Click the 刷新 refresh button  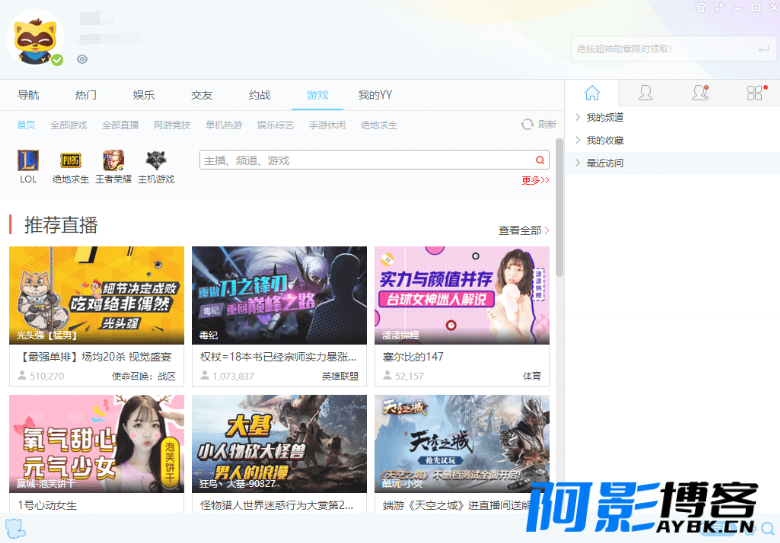[x=538, y=124]
